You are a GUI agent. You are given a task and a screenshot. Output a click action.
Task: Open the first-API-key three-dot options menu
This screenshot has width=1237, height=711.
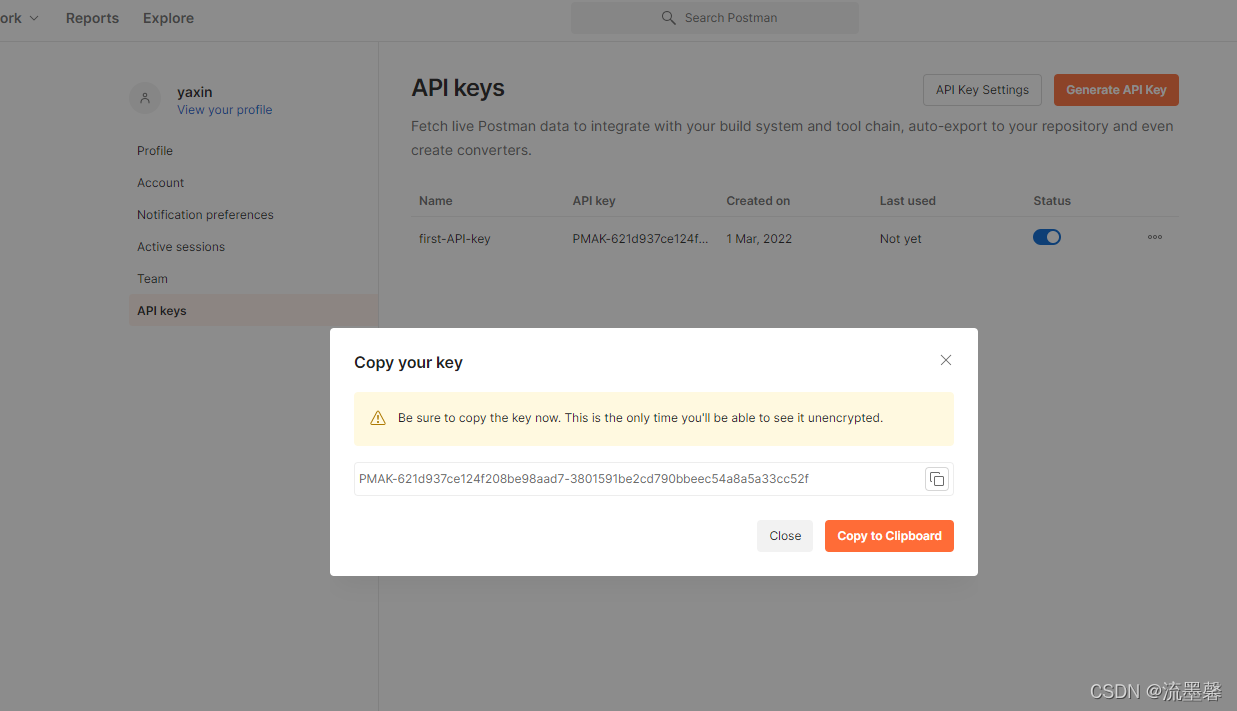pos(1155,238)
